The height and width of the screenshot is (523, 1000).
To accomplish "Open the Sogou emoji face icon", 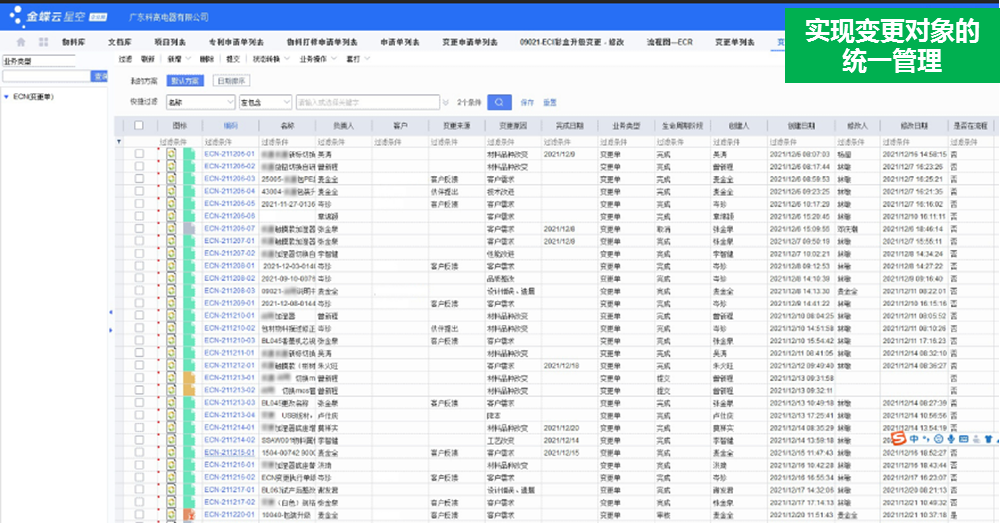I will tap(938, 439).
